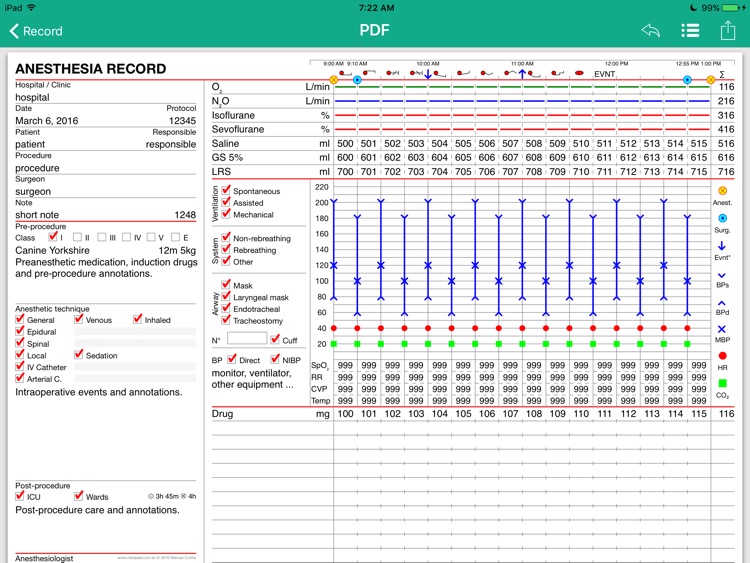Image resolution: width=750 pixels, height=563 pixels.
Task: Tap anesthesia start marker on timeline
Action: click(334, 79)
